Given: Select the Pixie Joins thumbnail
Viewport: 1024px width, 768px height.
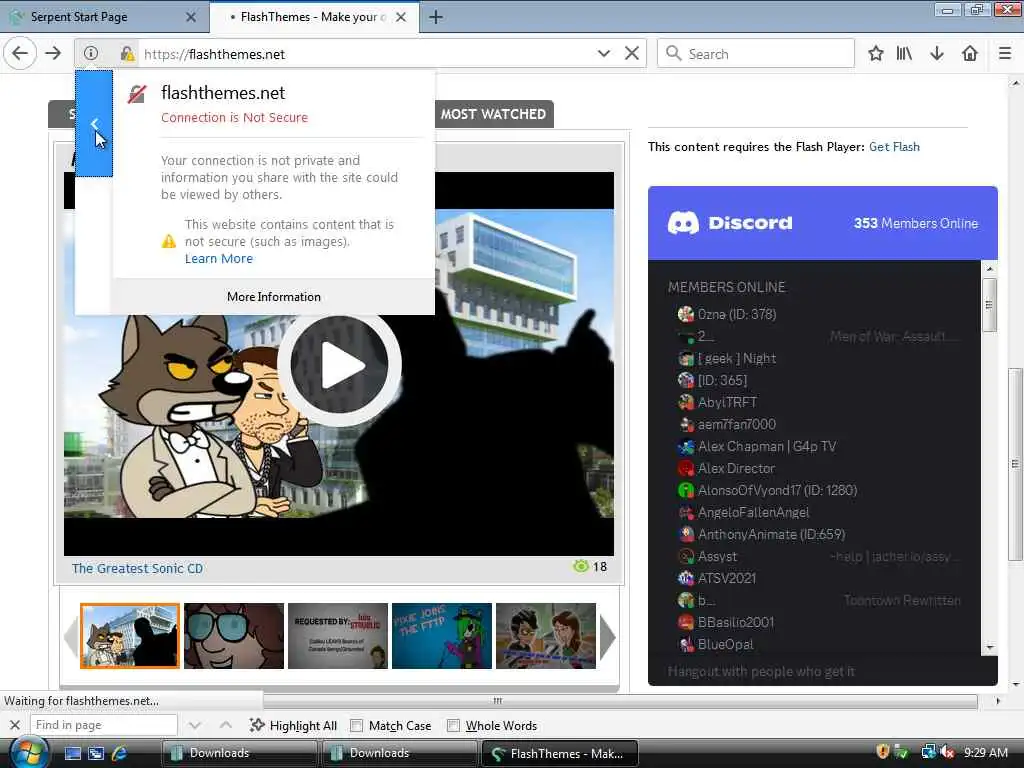Looking at the screenshot, I should pos(441,635).
